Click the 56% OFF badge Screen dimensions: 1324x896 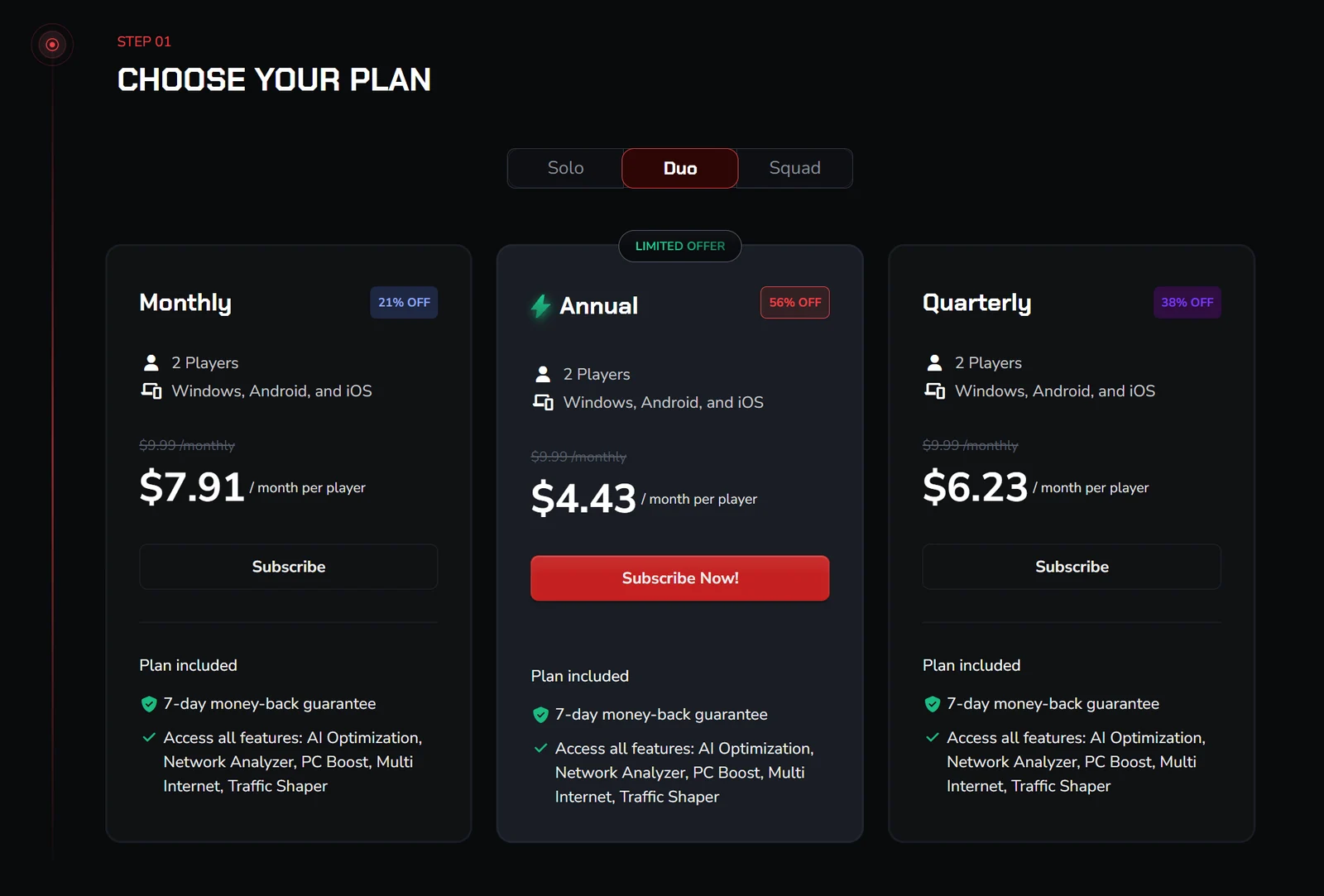tap(795, 302)
